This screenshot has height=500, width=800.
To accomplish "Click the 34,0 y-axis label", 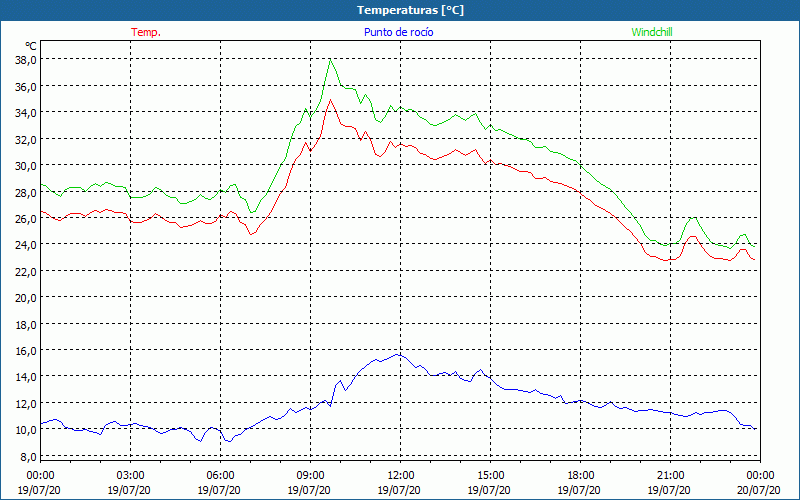I will [27, 113].
